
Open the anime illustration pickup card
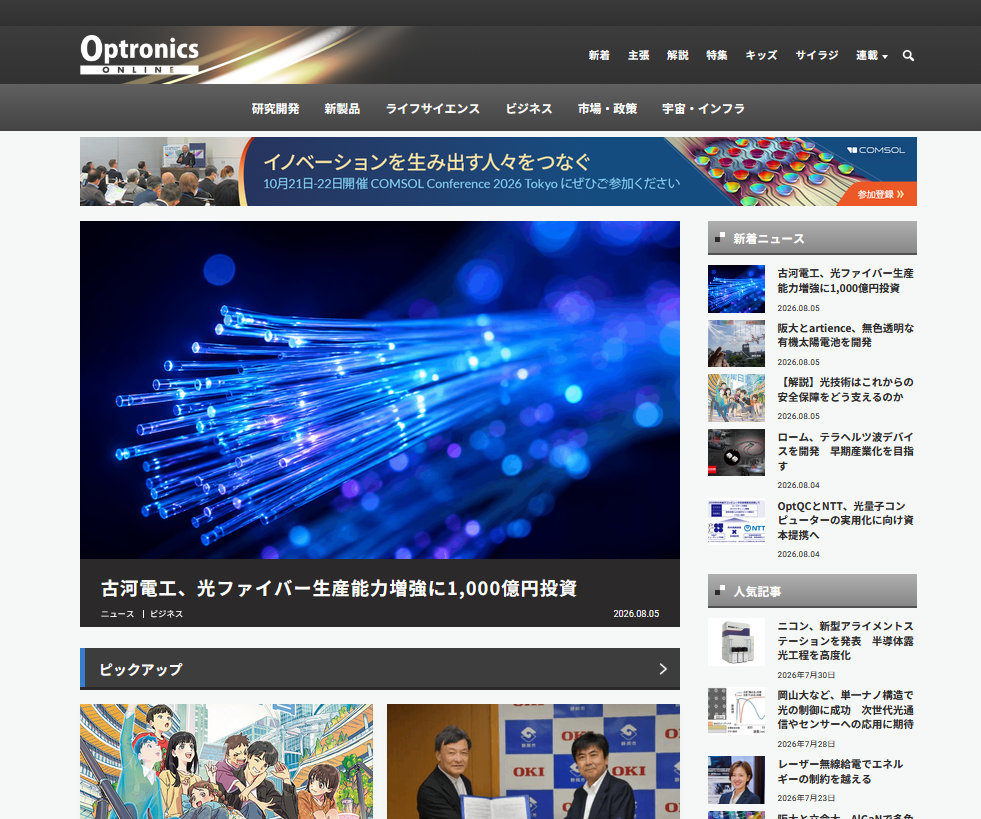click(226, 761)
